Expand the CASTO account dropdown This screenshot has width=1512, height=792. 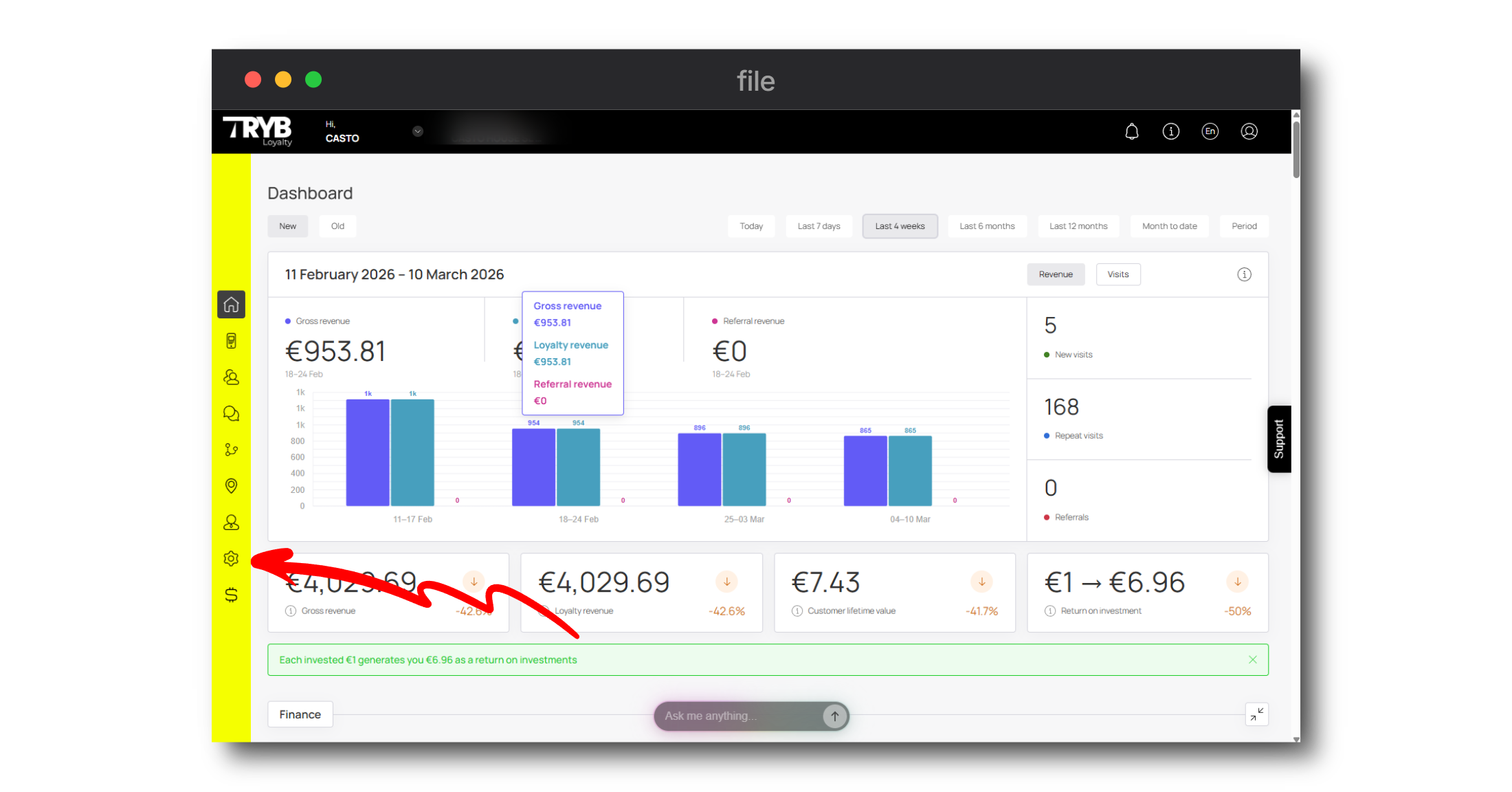417,131
